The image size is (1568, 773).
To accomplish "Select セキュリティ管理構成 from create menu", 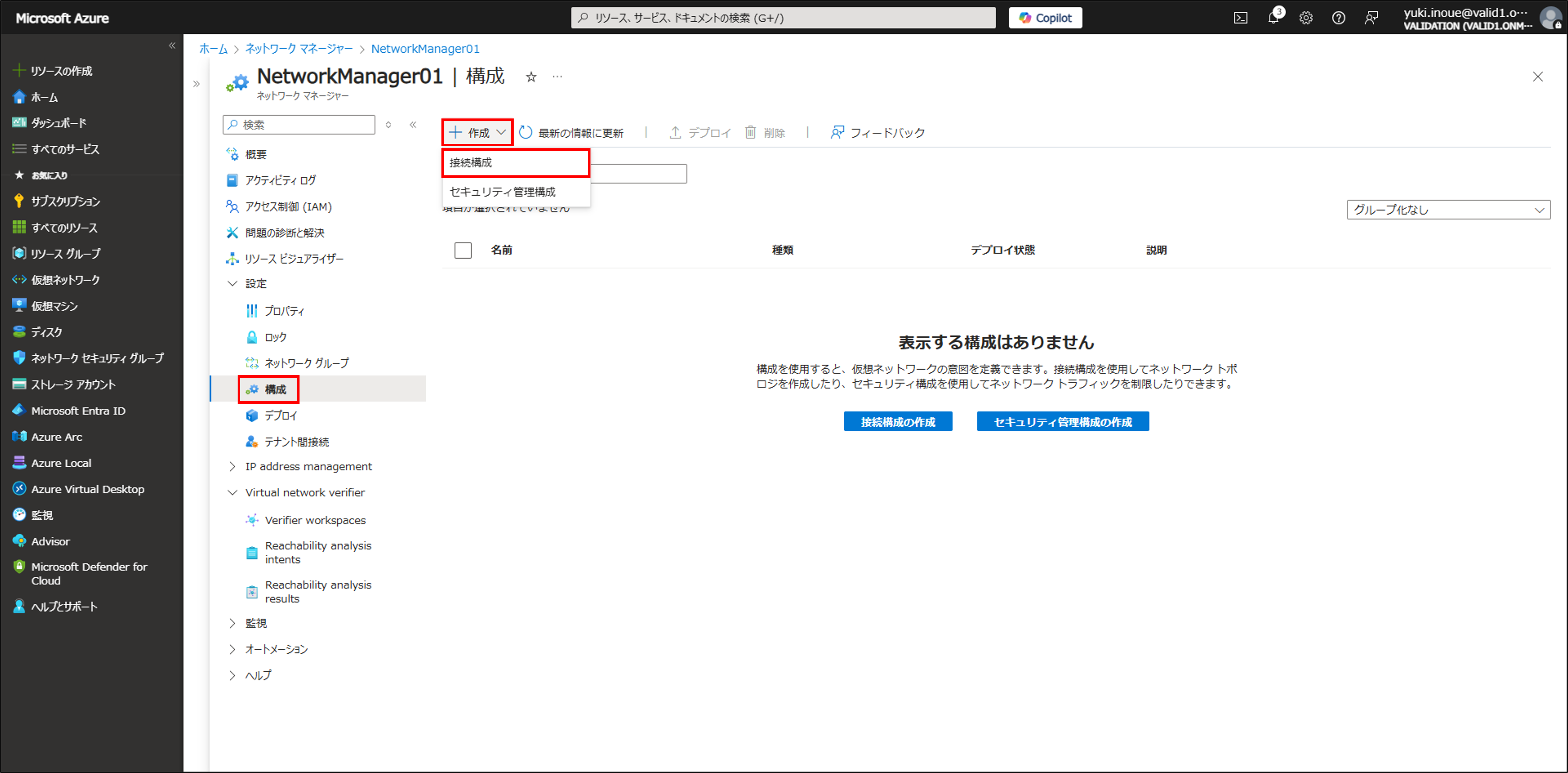I will tap(515, 192).
